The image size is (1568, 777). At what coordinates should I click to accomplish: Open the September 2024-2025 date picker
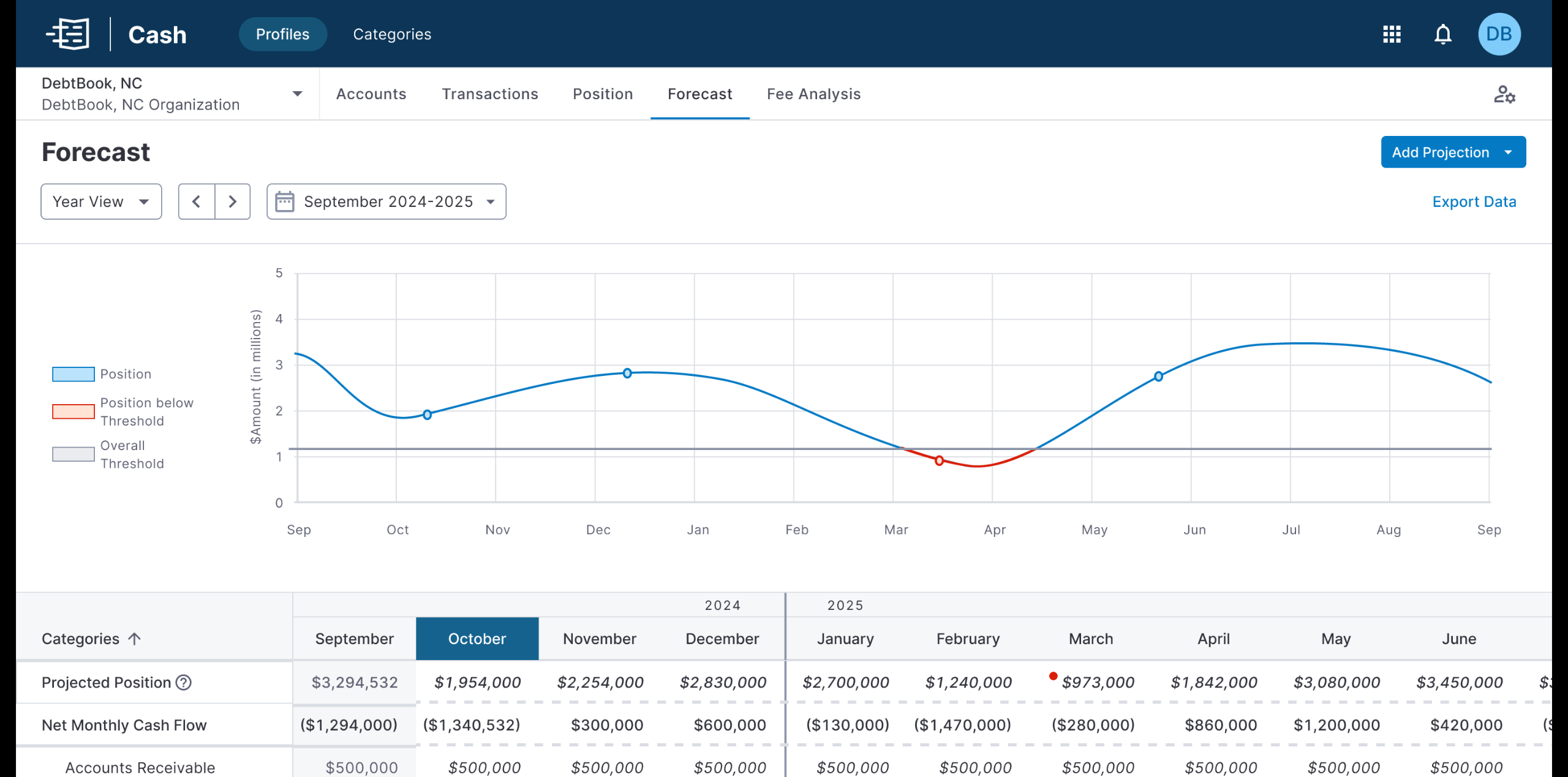coord(386,201)
